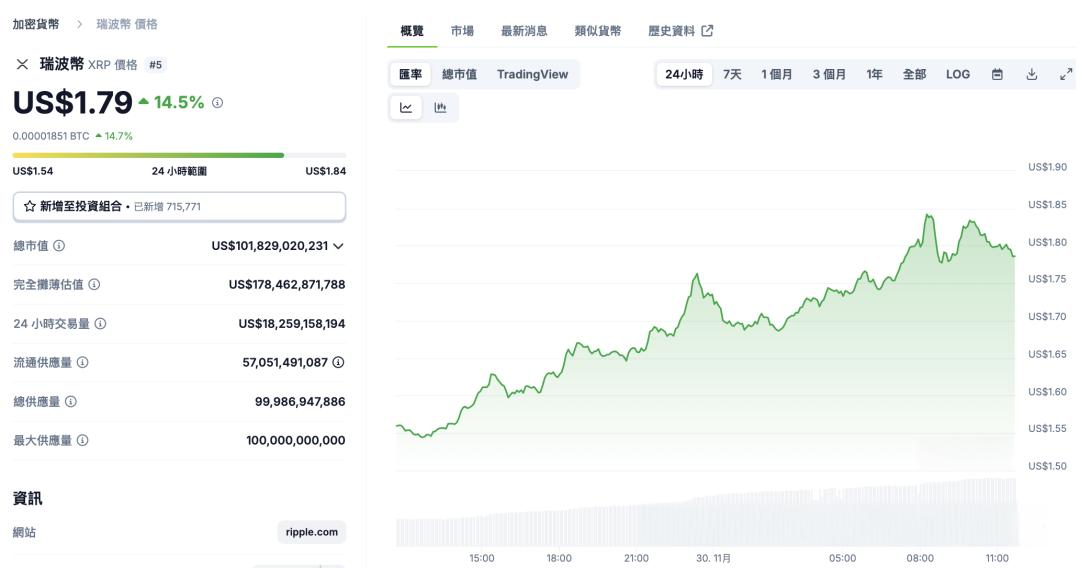Switch to candlestick chart icon
Viewport: 1080px width, 568px height.
(440, 108)
